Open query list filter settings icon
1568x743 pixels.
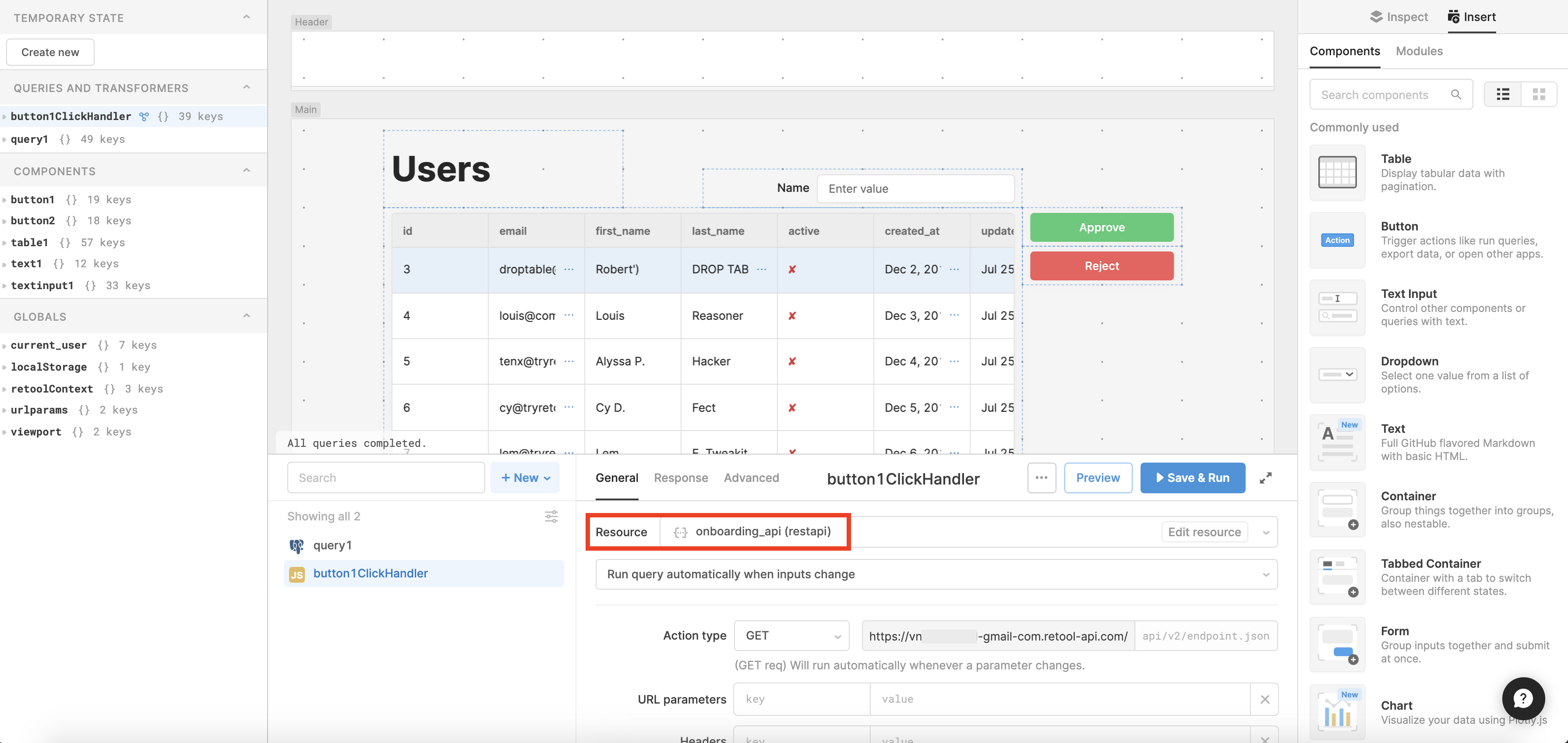click(551, 517)
